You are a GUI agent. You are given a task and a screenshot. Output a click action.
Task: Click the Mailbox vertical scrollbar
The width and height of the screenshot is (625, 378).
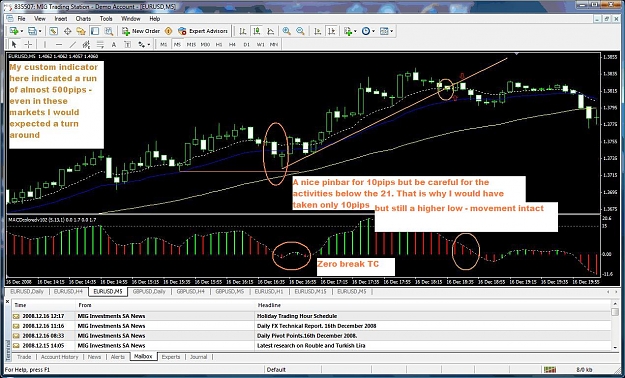click(x=615, y=325)
